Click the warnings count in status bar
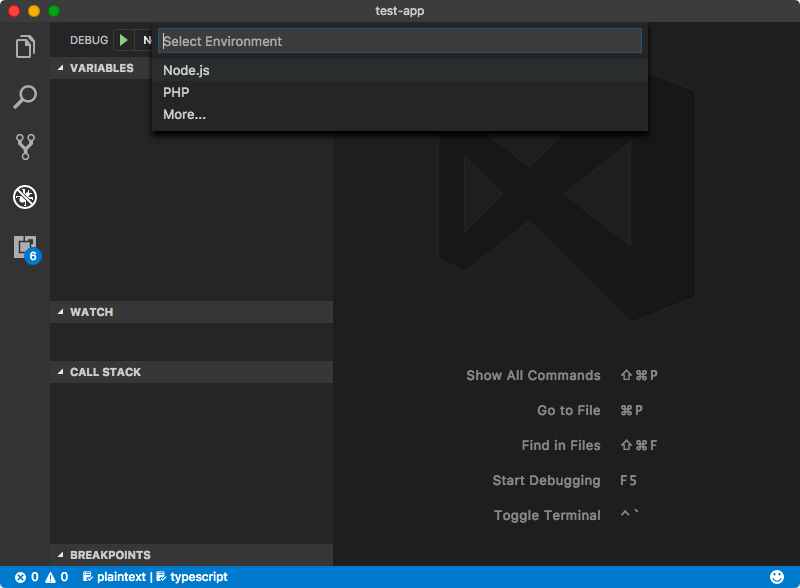Viewport: 800px width, 588px height. (57, 577)
